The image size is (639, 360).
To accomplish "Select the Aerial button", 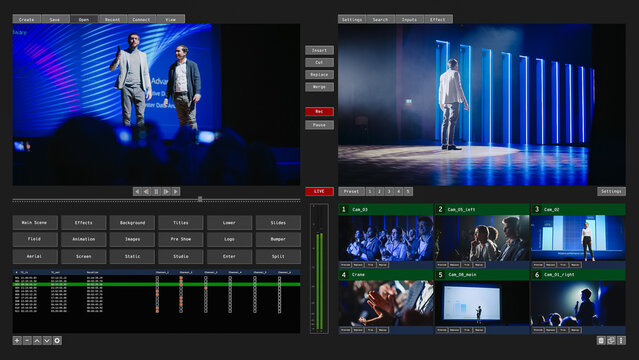I will click(x=35, y=256).
